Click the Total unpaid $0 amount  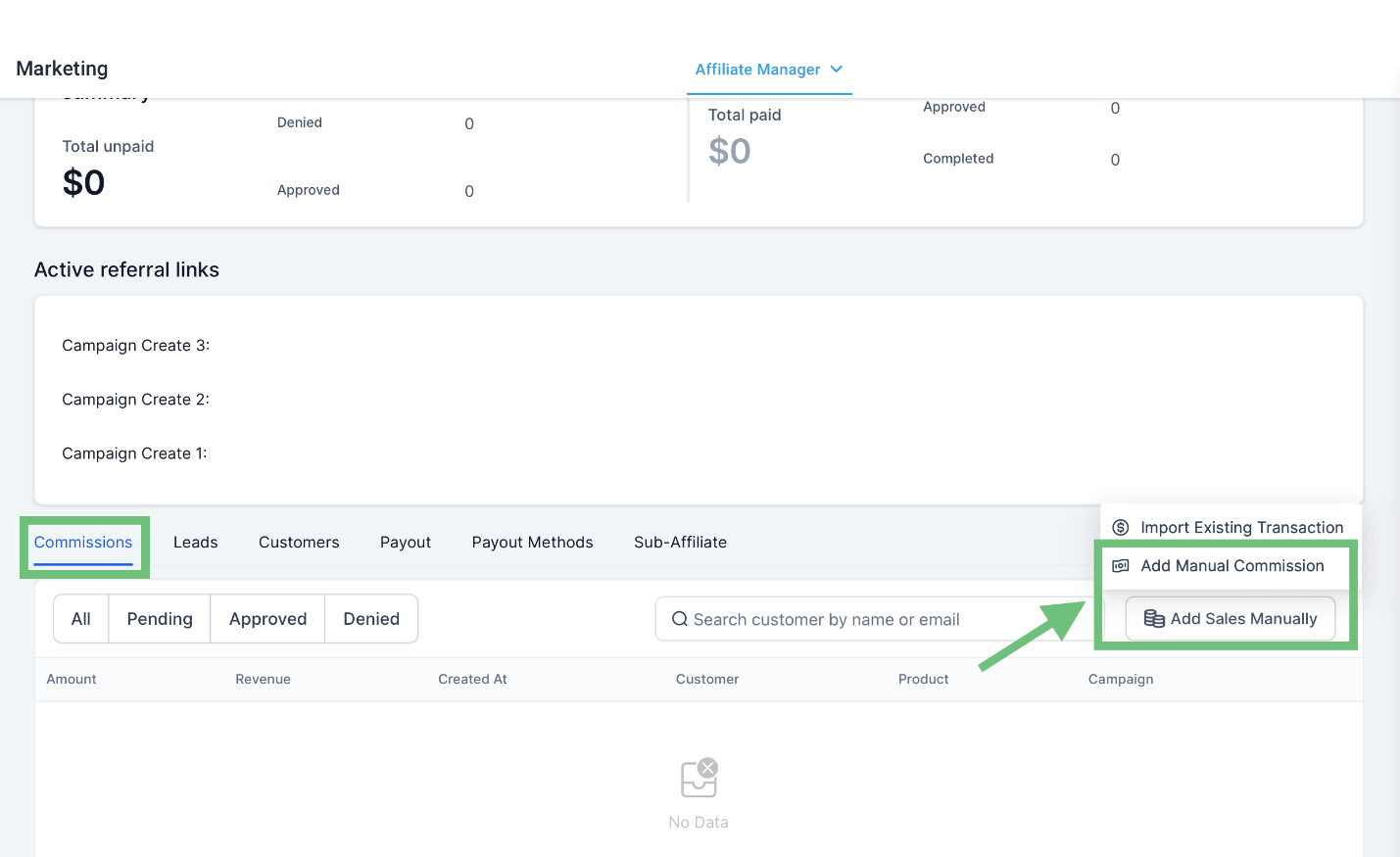pos(83,183)
